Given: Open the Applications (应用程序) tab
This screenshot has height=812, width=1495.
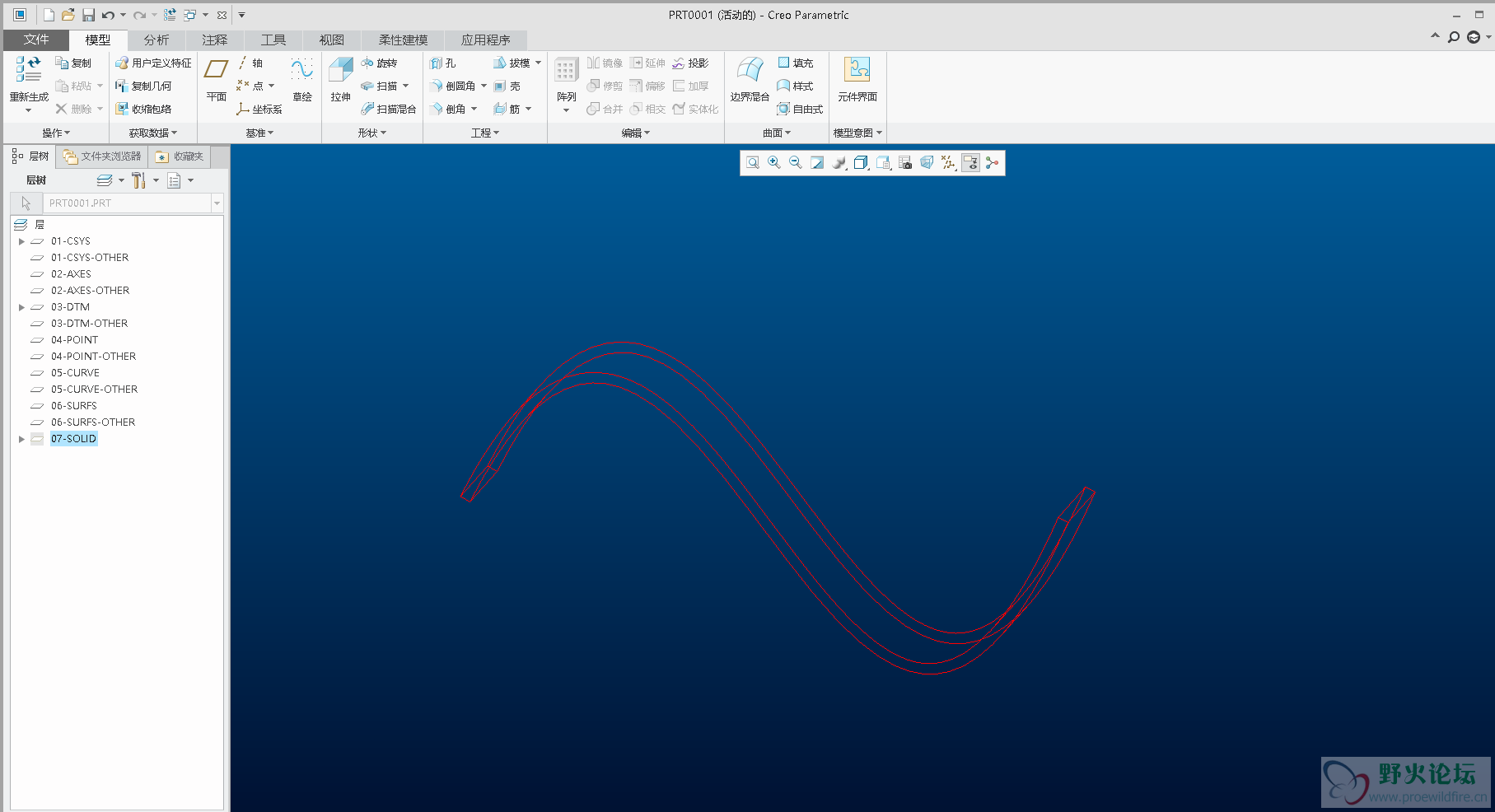Looking at the screenshot, I should (x=485, y=40).
